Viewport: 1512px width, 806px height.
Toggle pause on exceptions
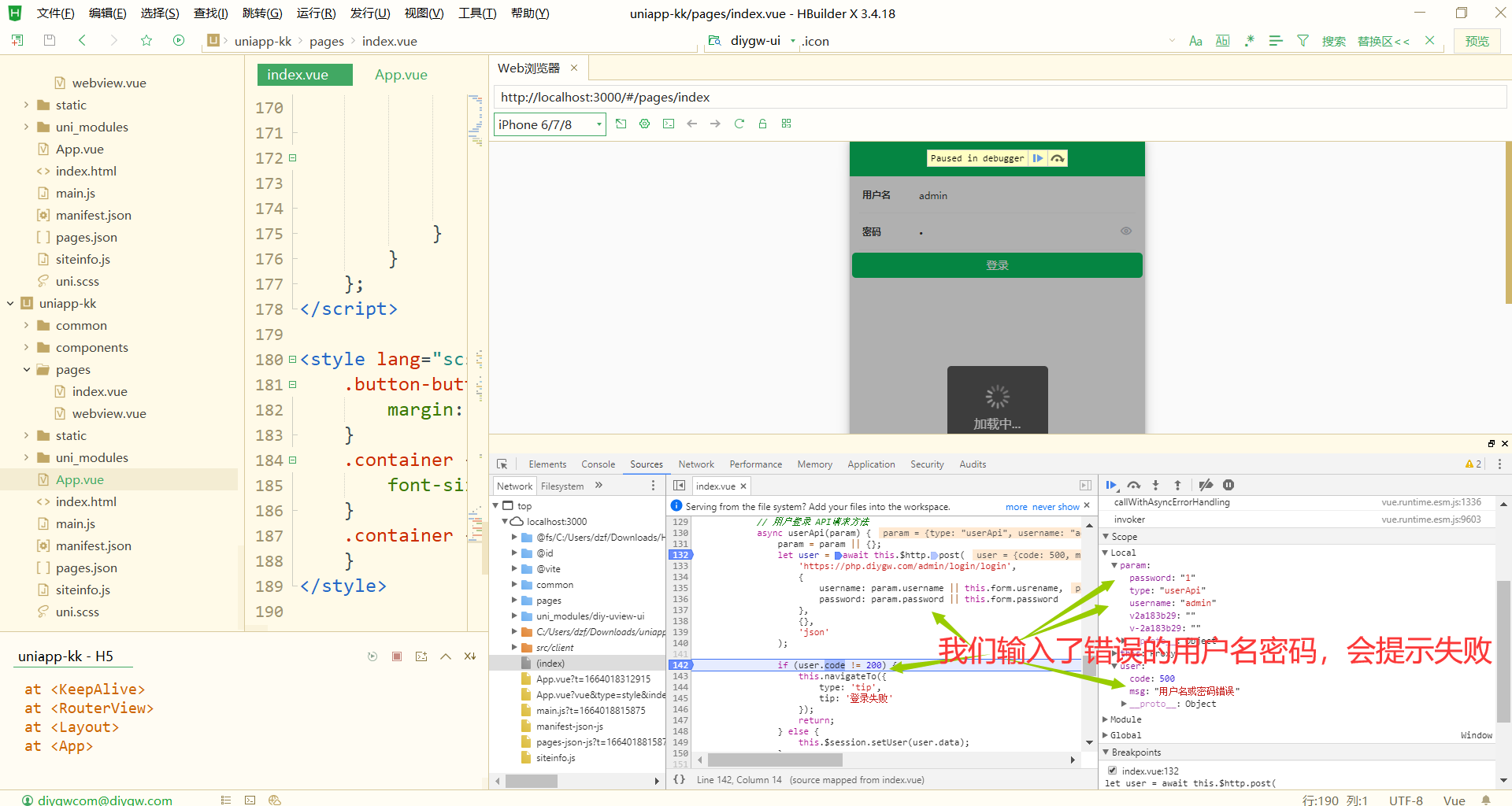tap(1228, 486)
